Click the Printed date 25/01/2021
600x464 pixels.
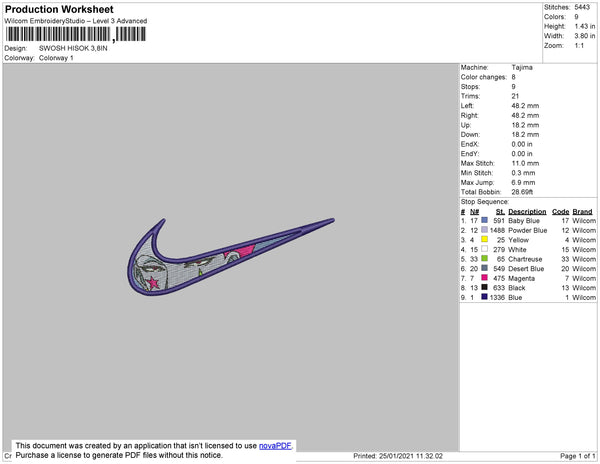(x=396, y=456)
